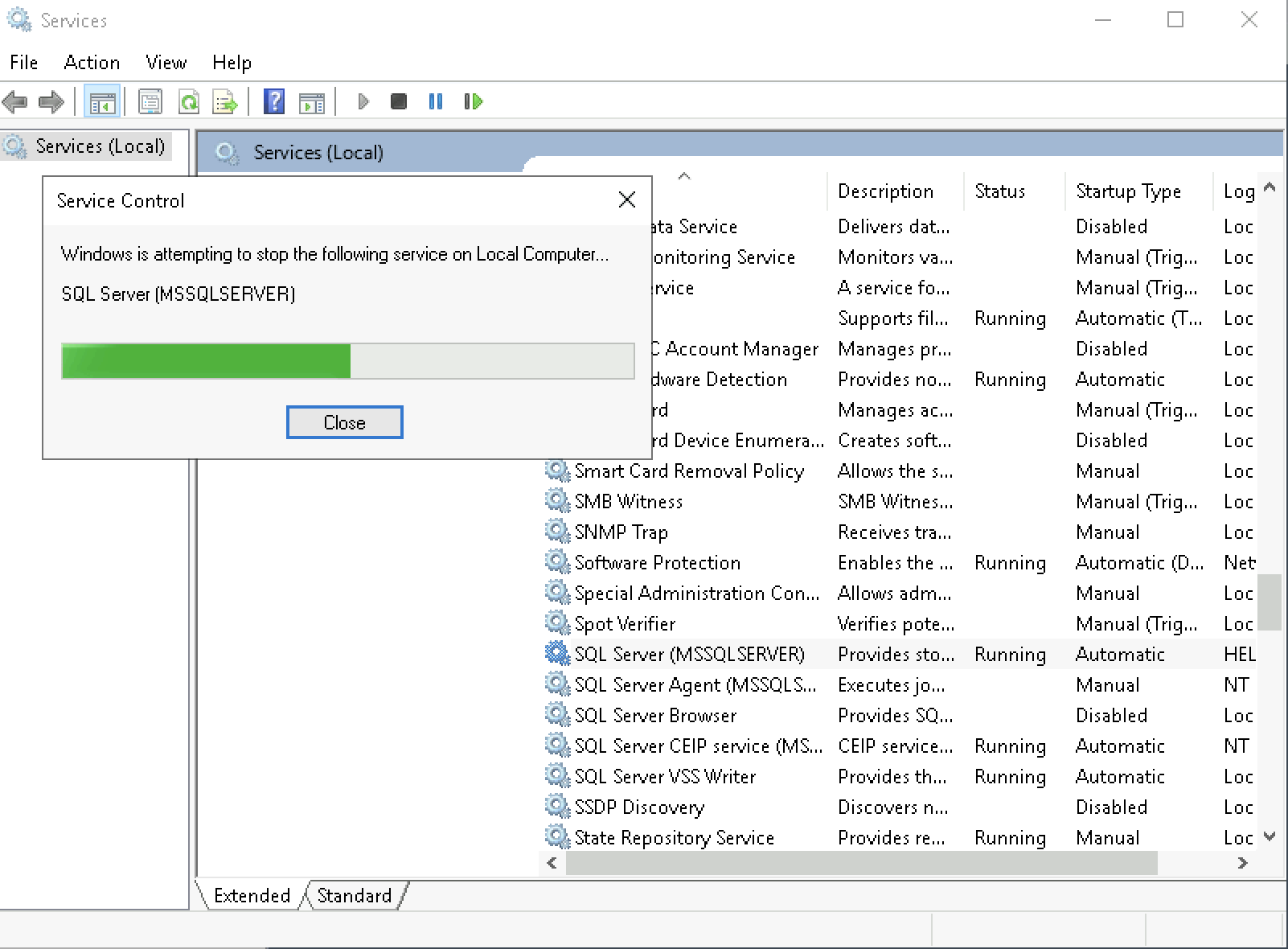1288x949 pixels.
Task: Dismiss Service Control dialog with X
Action: pos(627,200)
